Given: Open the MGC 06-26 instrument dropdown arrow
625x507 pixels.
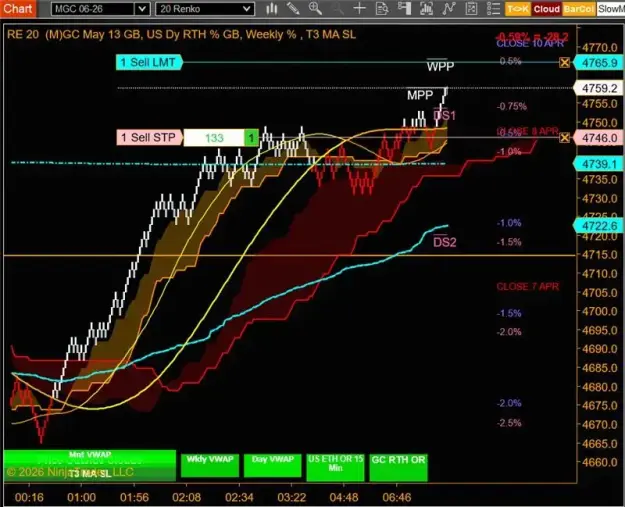Looking at the screenshot, I should coord(142,9).
